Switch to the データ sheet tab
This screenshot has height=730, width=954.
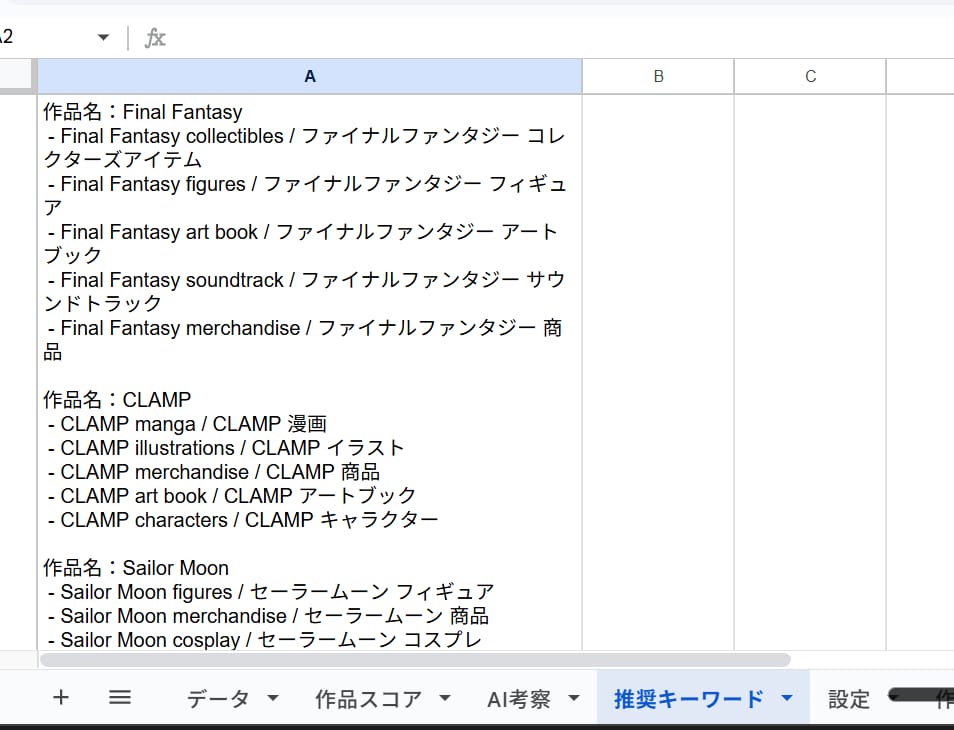218,698
